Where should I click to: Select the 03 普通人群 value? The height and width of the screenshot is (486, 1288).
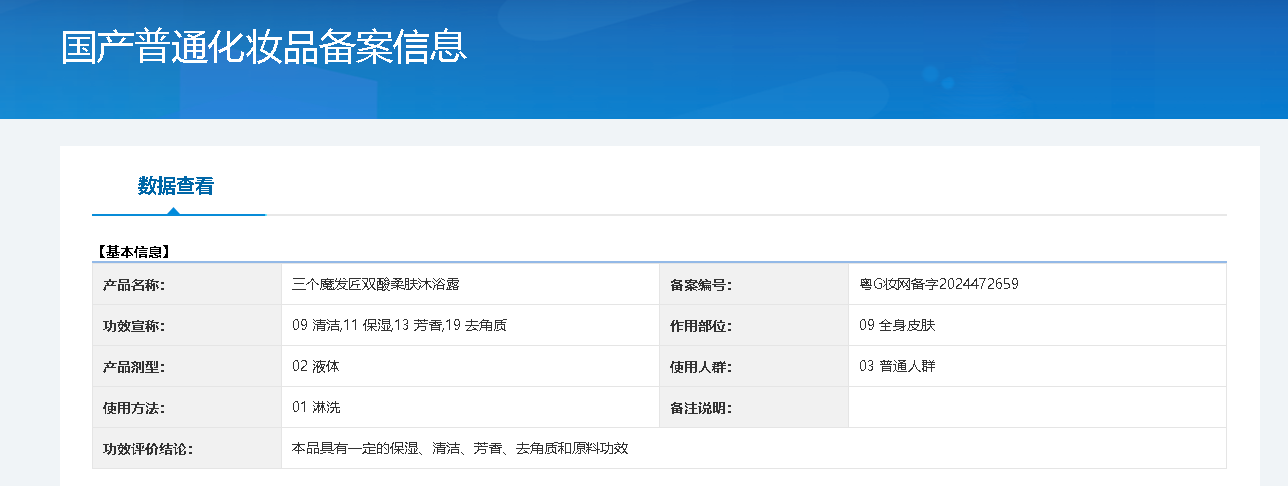coord(897,367)
